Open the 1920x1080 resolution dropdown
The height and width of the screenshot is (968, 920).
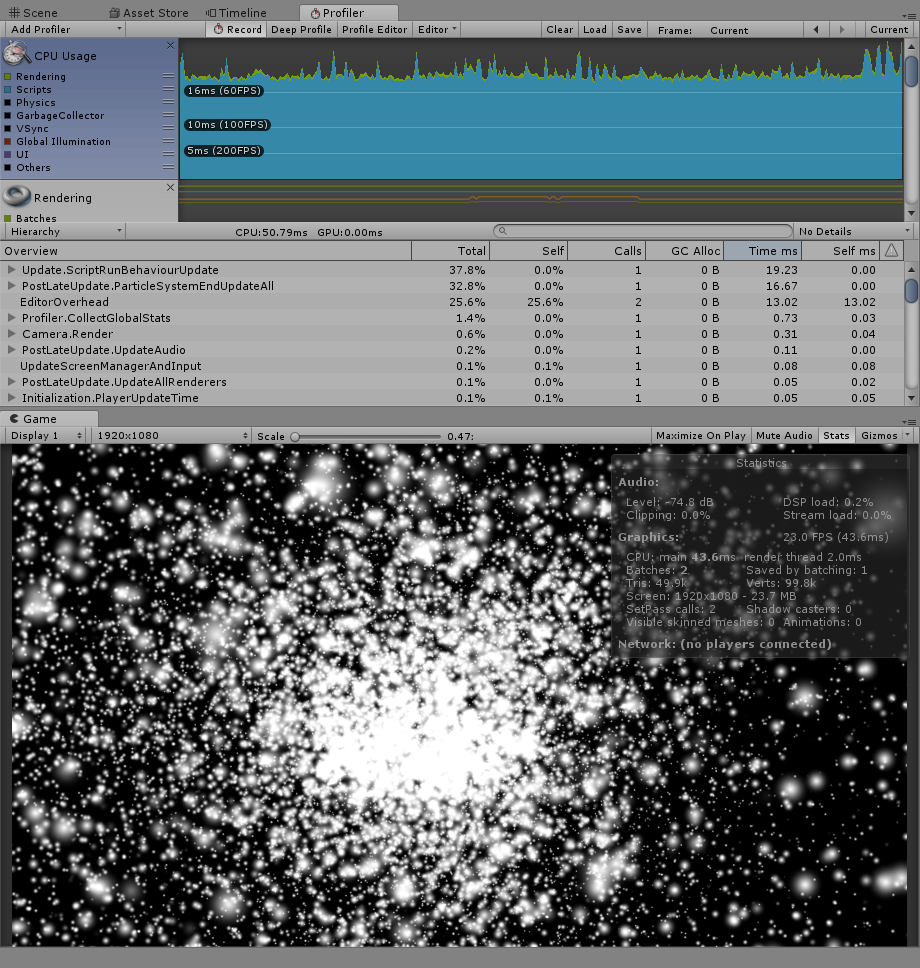pyautogui.click(x=171, y=436)
